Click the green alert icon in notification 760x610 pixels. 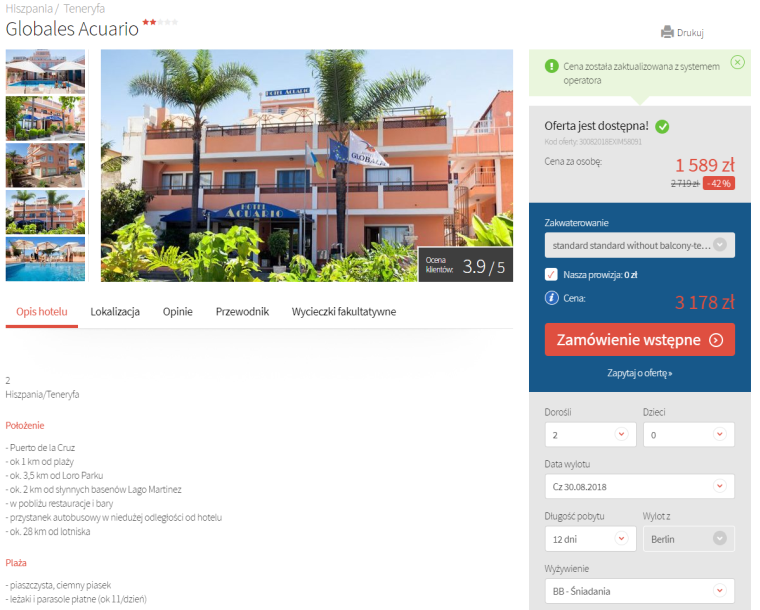tap(552, 66)
